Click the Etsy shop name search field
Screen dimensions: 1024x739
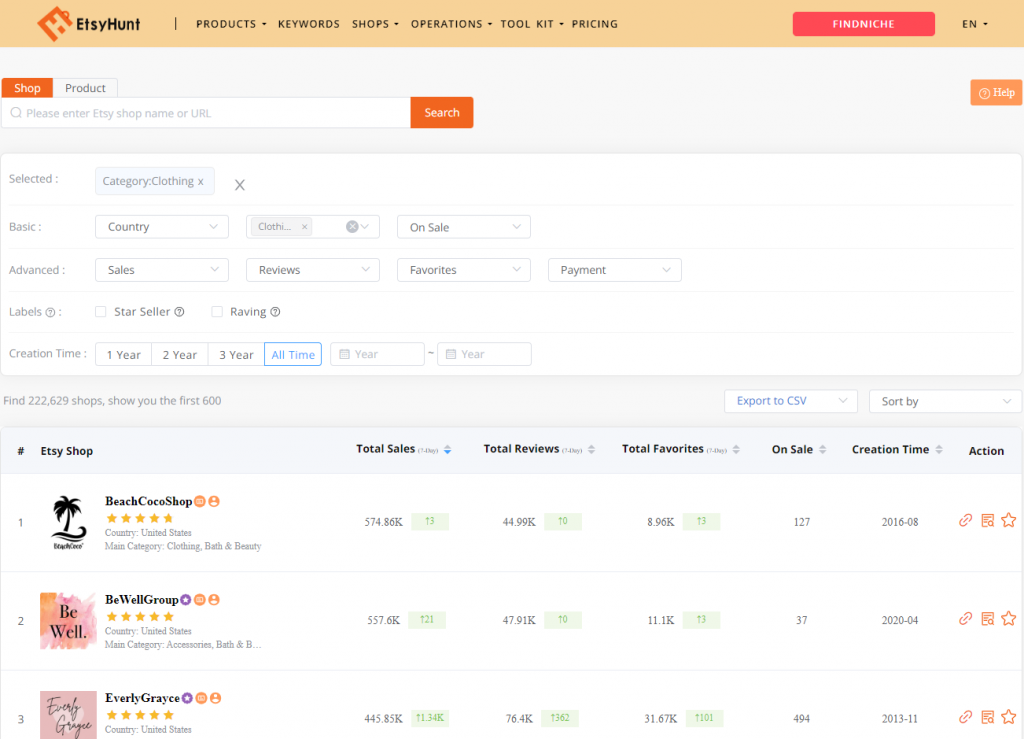click(x=210, y=113)
